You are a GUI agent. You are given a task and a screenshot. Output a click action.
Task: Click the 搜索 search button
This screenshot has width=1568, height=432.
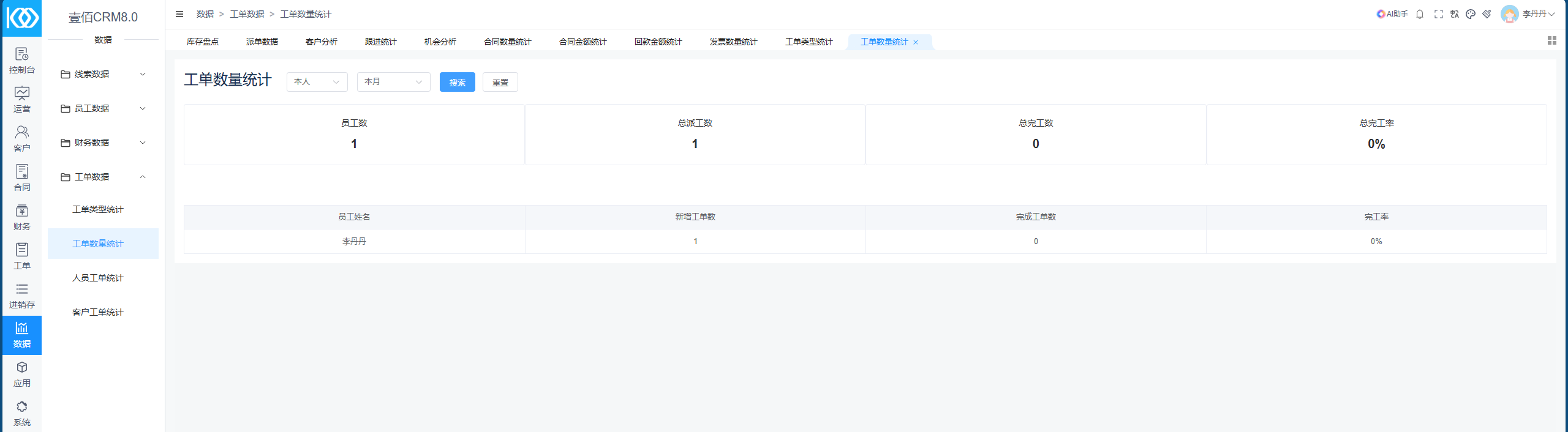coord(458,82)
